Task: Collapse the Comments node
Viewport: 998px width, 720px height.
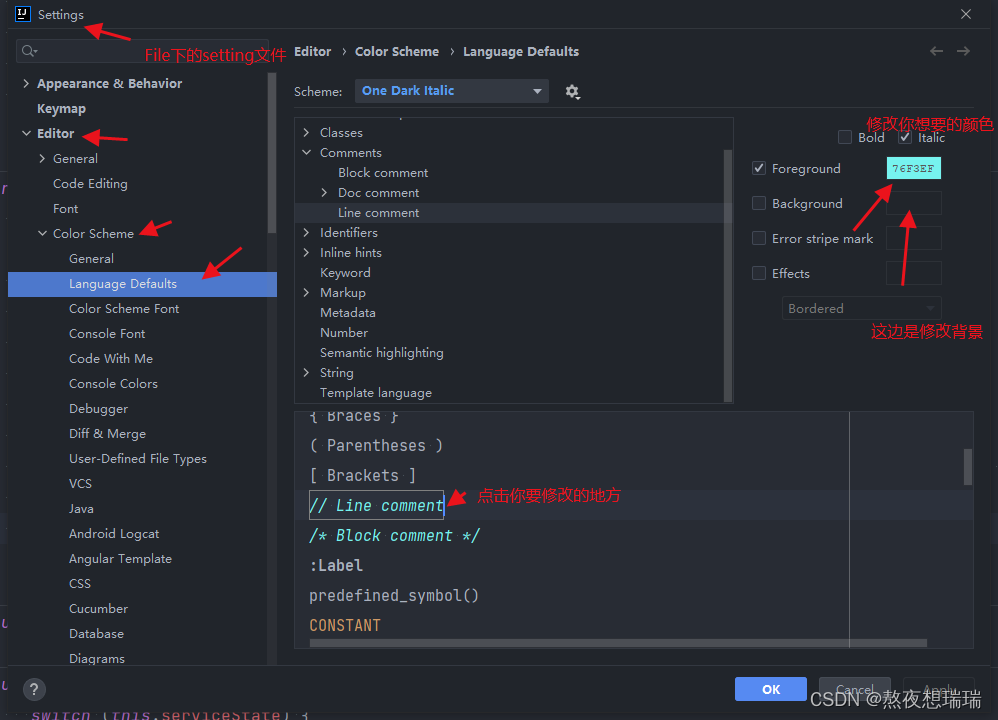Action: coord(306,152)
